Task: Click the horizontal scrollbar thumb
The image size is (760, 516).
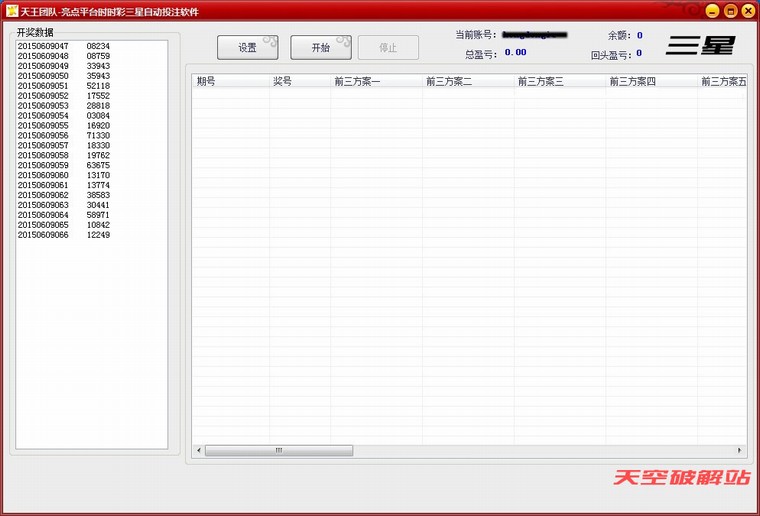Action: tap(278, 451)
